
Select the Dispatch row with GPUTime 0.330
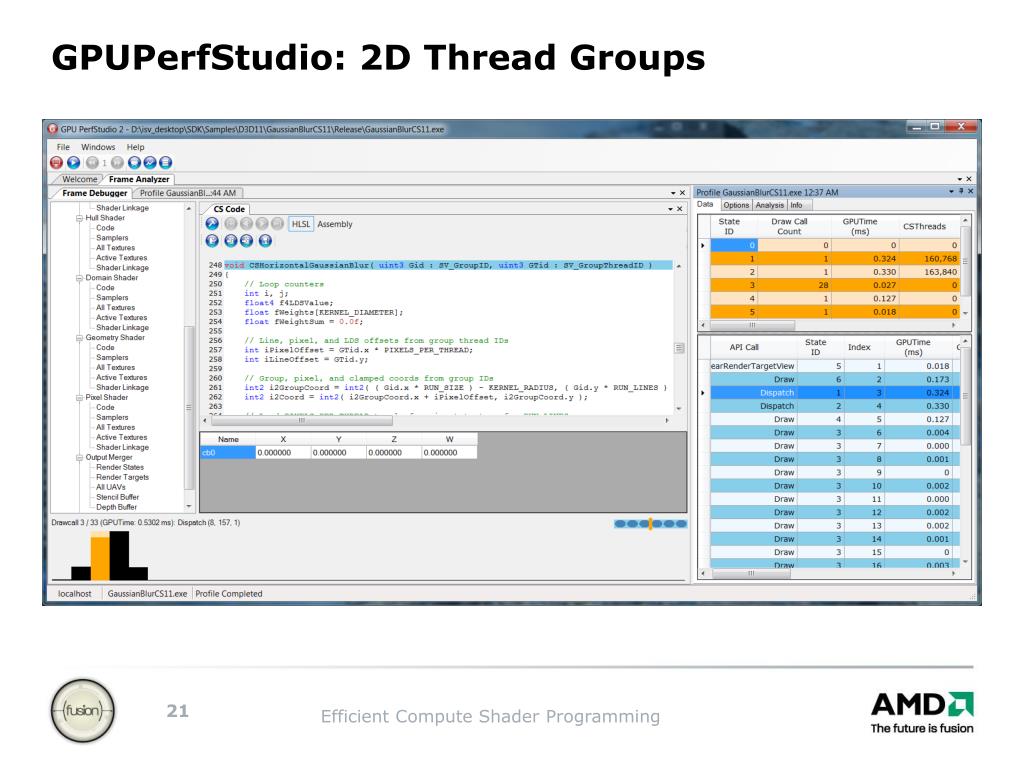pos(835,406)
